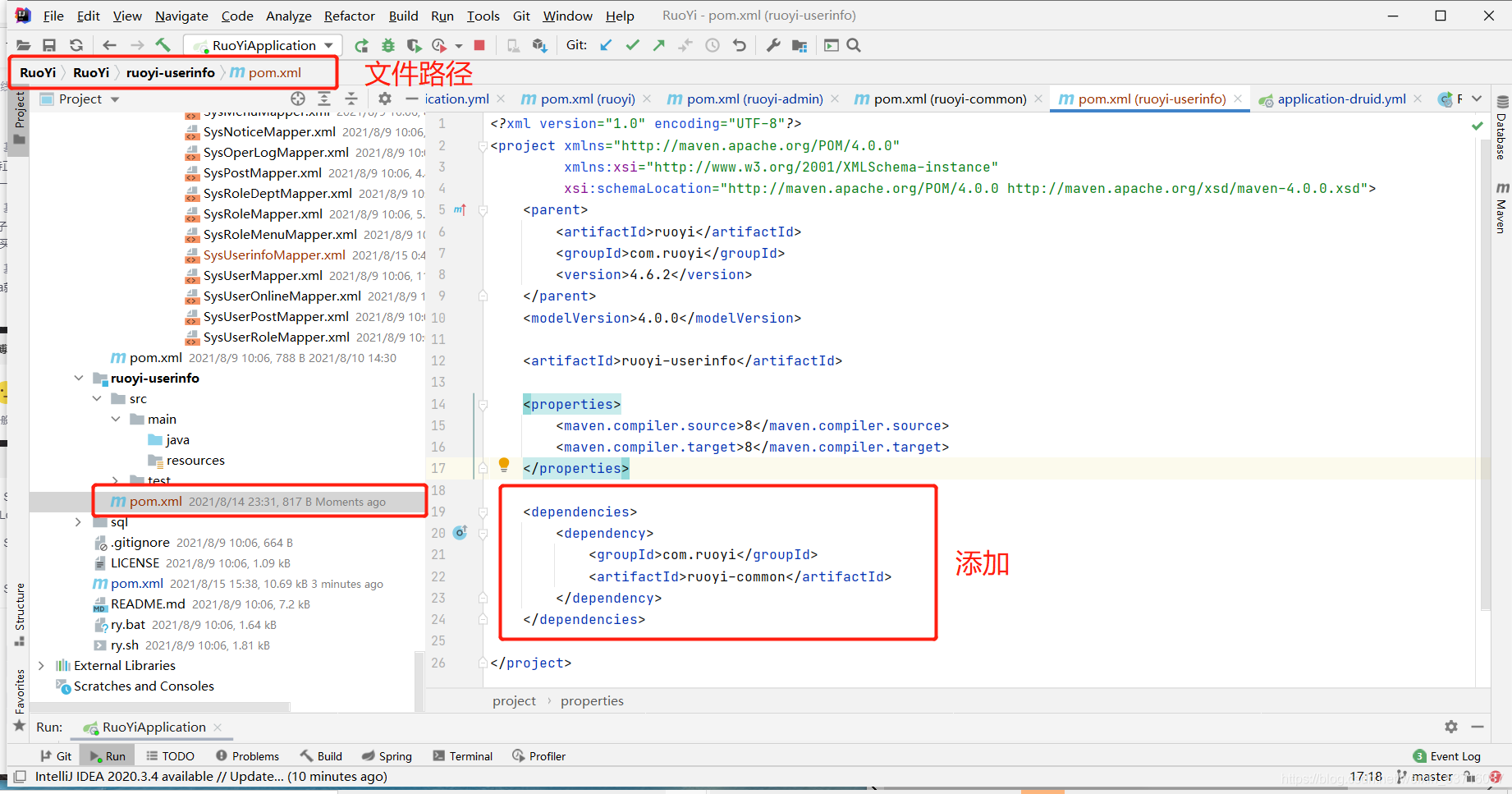Click master branch in status bar

click(1425, 777)
